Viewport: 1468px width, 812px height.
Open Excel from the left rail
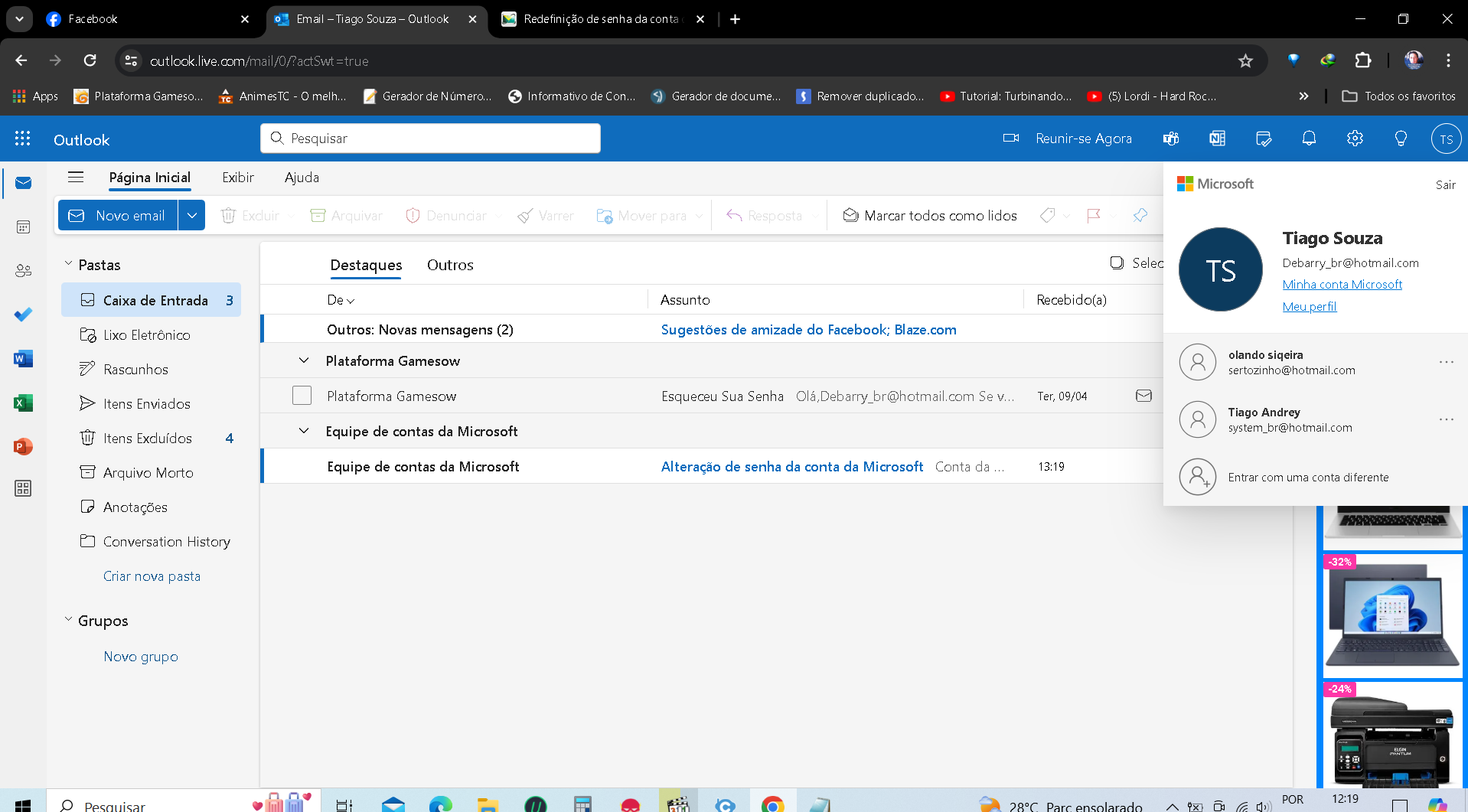(23, 403)
